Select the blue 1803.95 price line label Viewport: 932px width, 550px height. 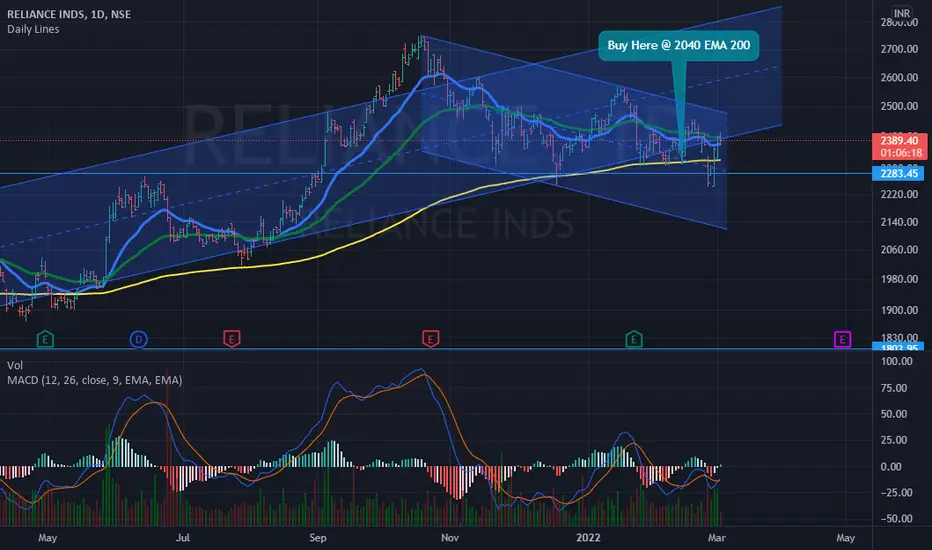pos(898,347)
